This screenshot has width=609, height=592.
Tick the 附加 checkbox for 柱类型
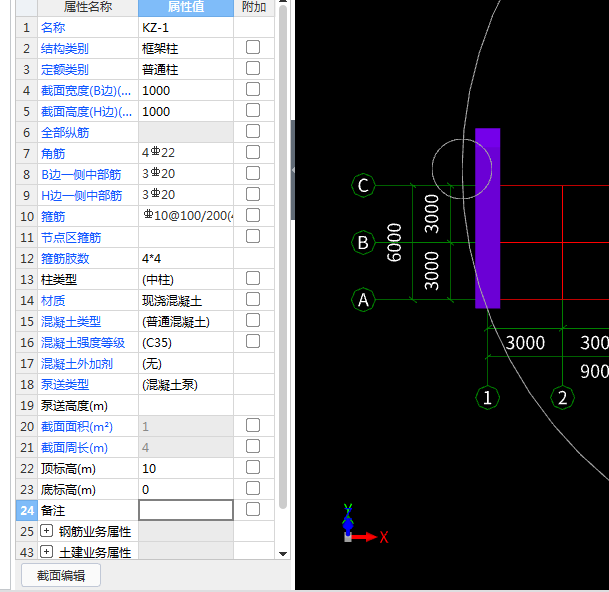click(x=253, y=279)
